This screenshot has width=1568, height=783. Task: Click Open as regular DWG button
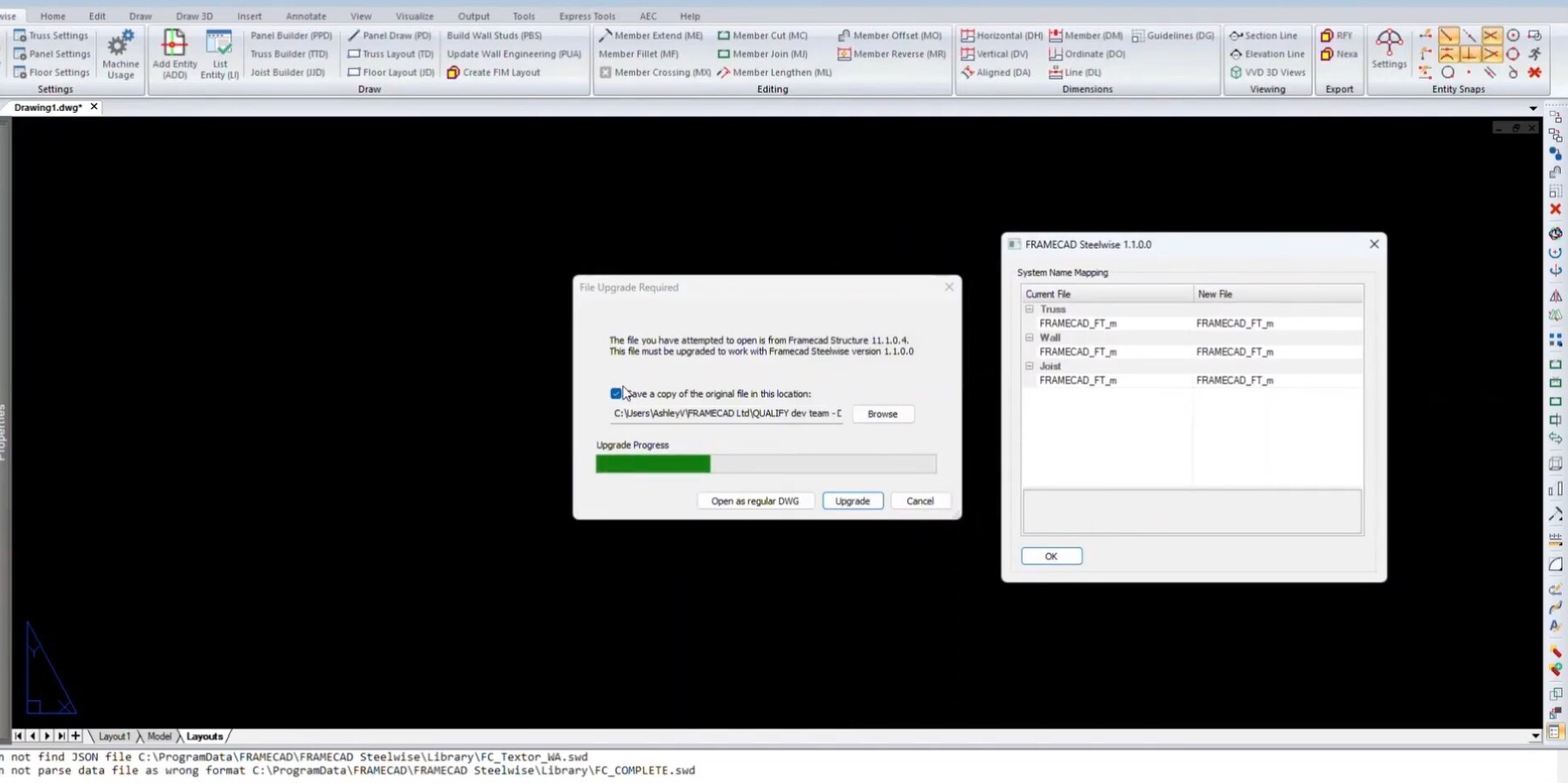coord(755,501)
